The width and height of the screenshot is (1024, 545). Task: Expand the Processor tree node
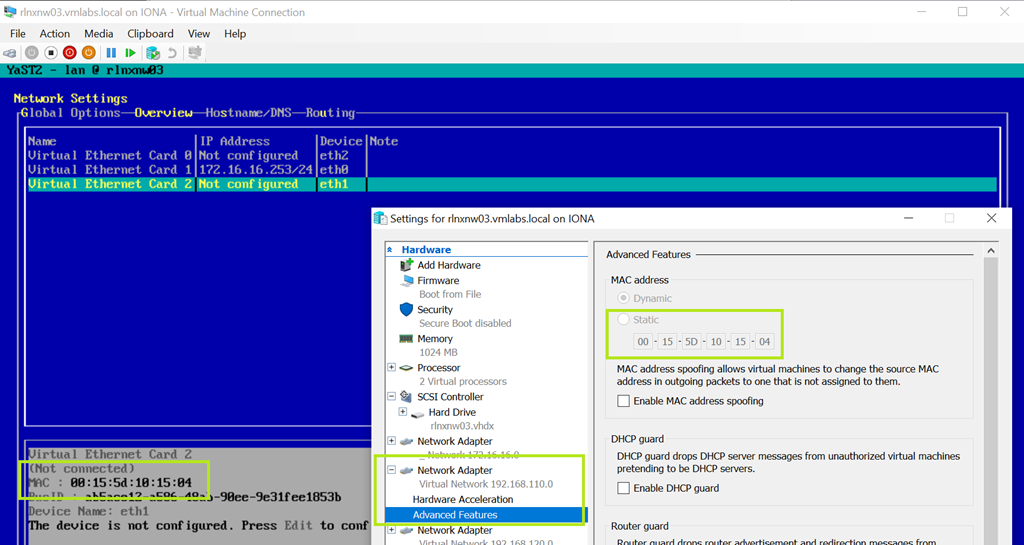tap(392, 368)
